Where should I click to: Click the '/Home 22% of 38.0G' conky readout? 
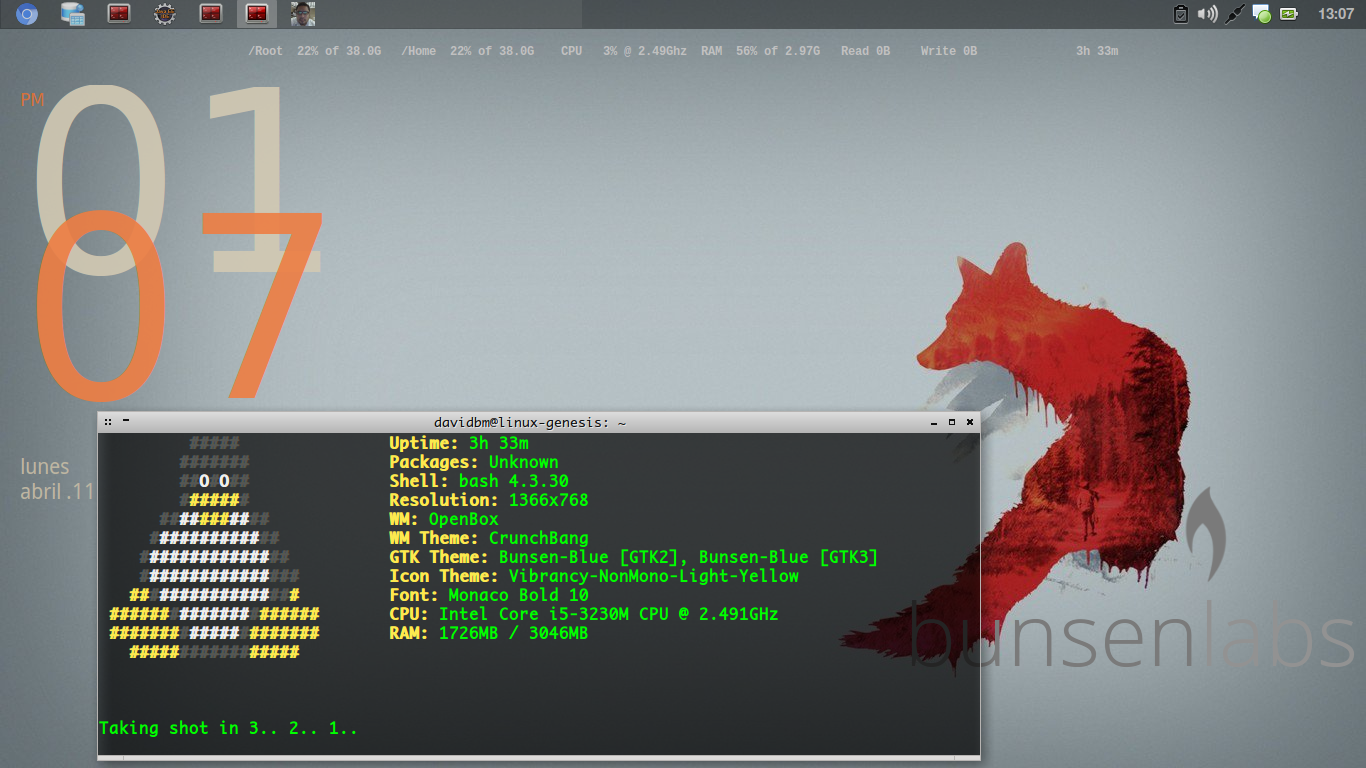click(x=468, y=51)
